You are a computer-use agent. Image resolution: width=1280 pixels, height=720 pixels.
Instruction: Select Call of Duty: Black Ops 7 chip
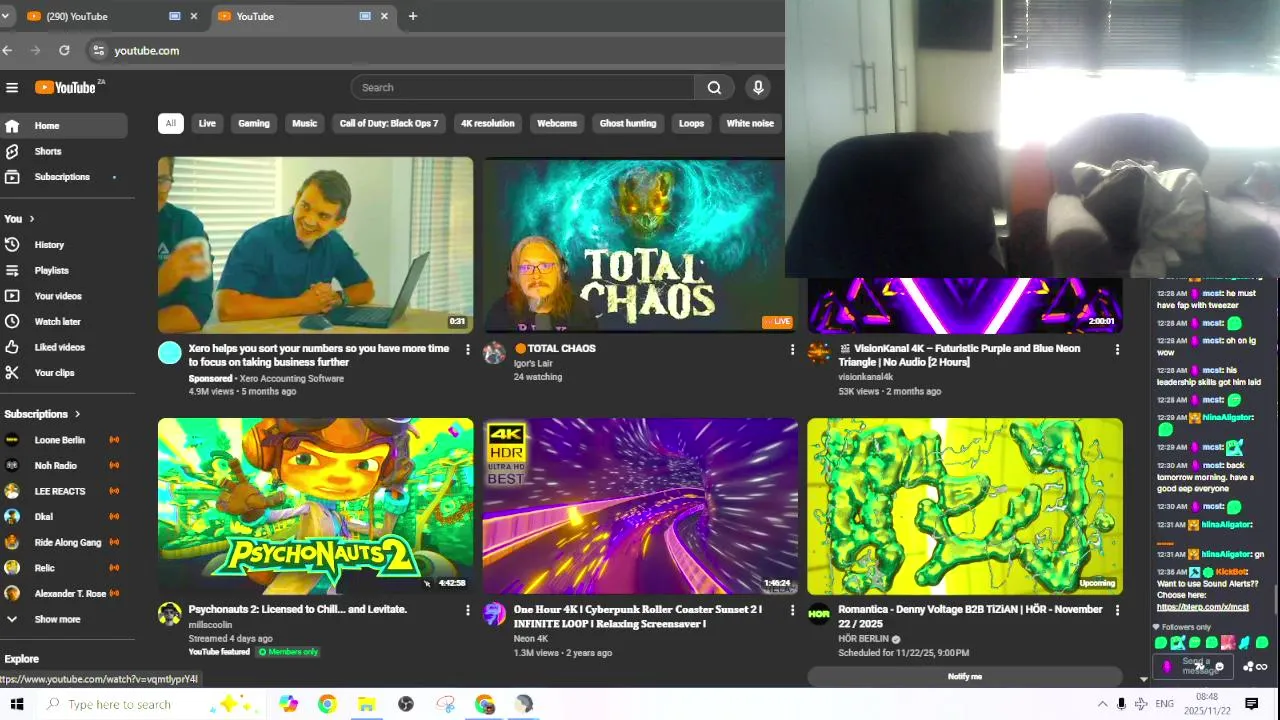click(389, 123)
